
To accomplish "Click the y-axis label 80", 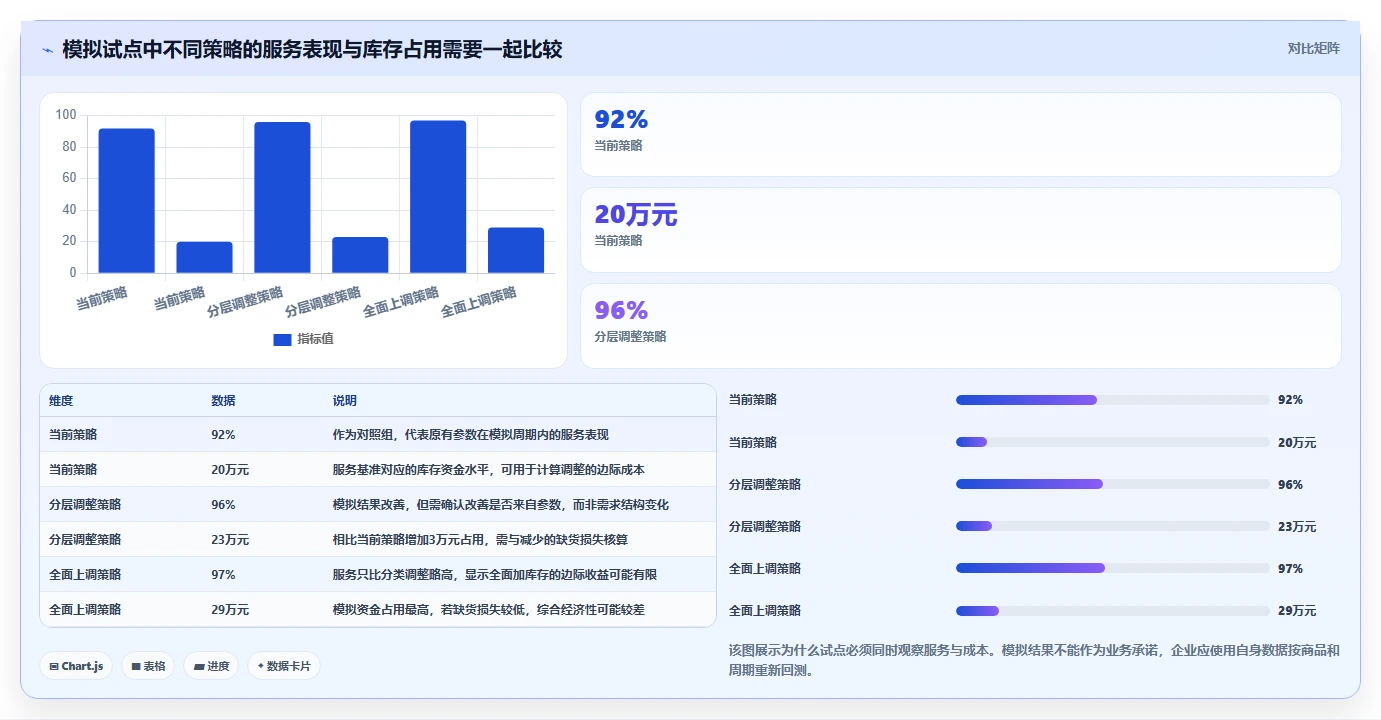I will (69, 147).
